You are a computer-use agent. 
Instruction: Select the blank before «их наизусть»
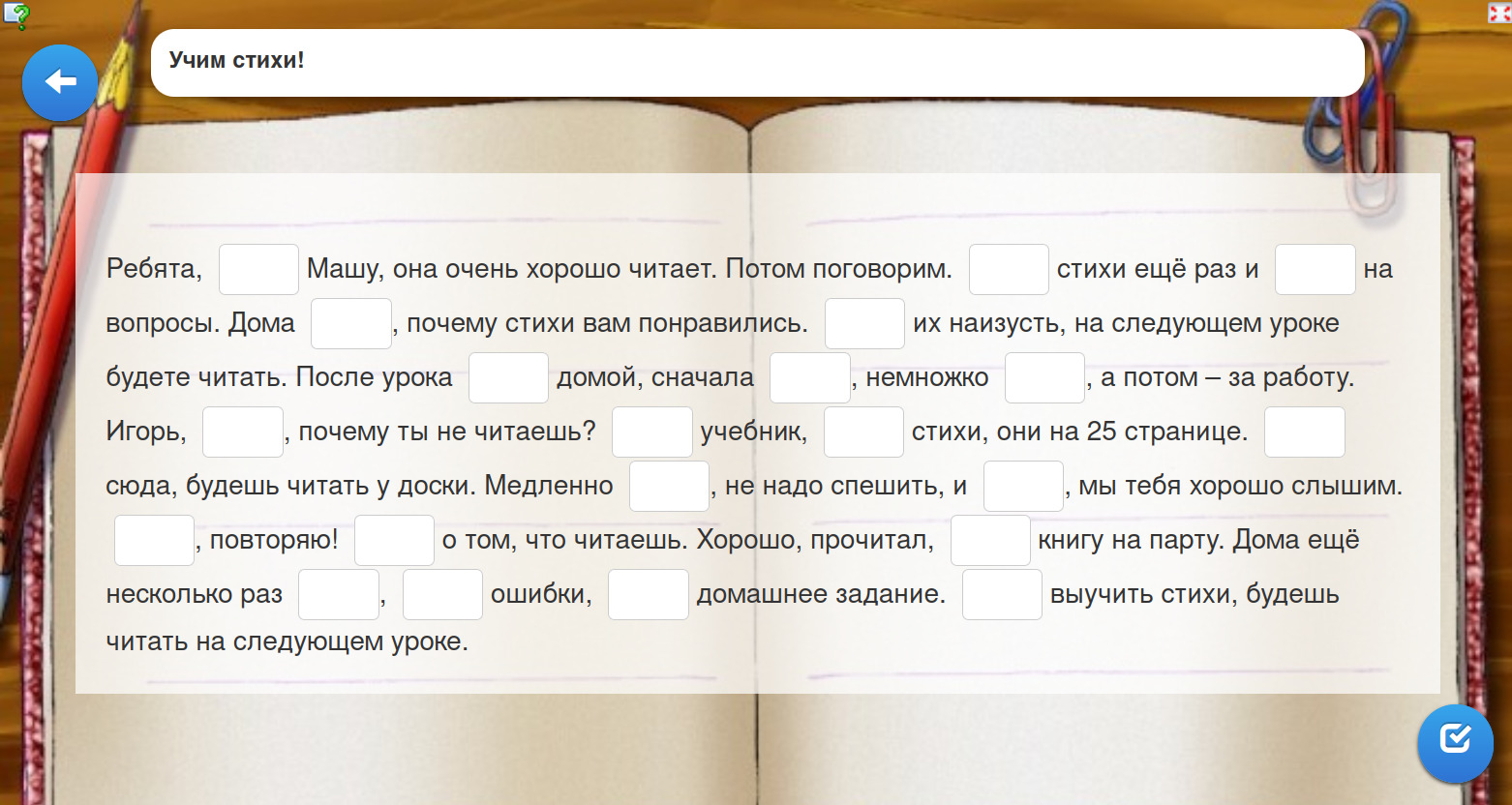point(864,323)
